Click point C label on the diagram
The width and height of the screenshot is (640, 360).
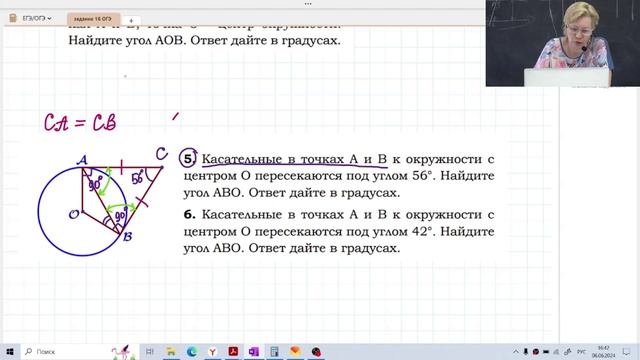162,154
